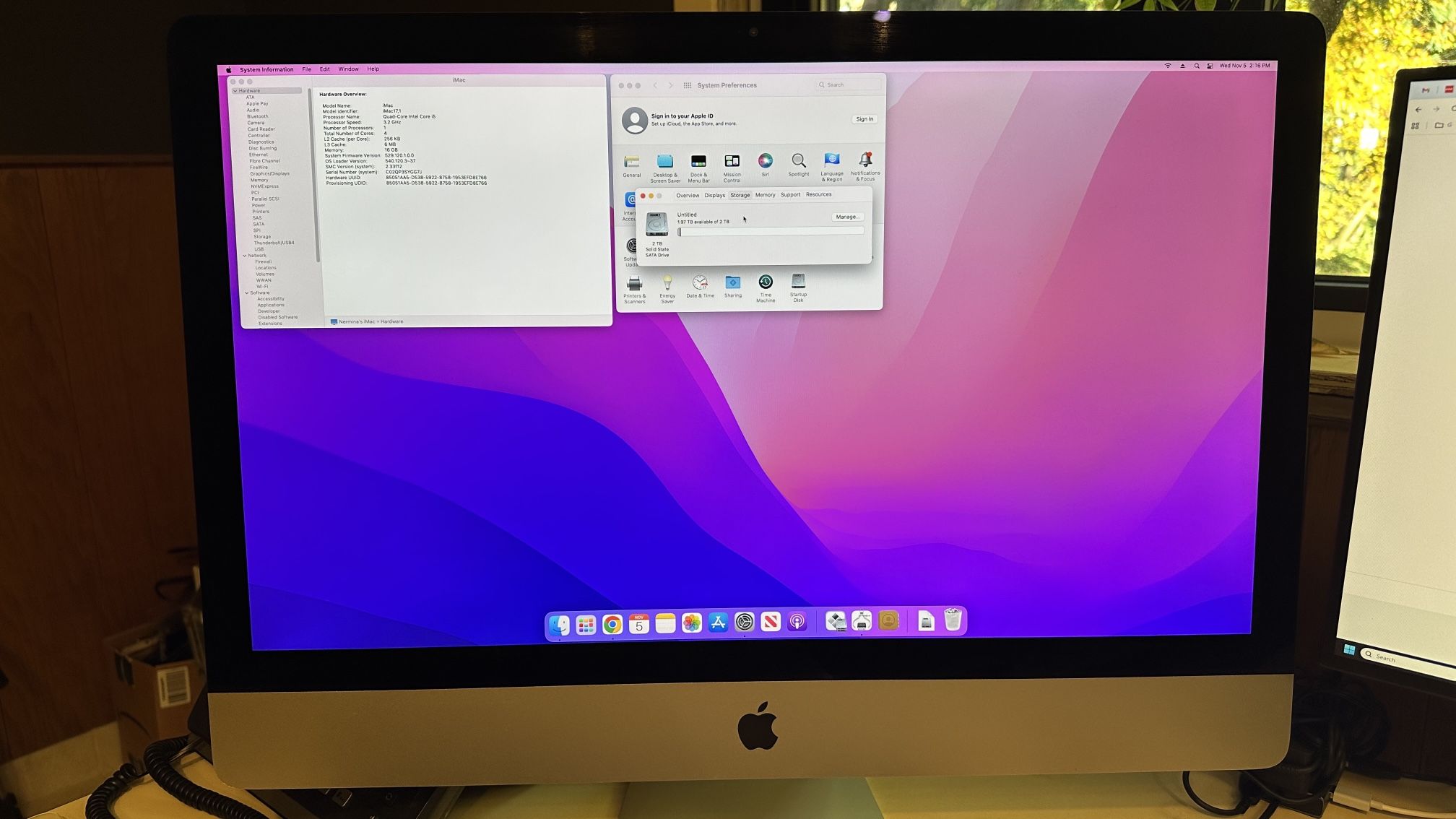The width and height of the screenshot is (1456, 819).
Task: Collapse the Software tree section
Action: 247,293
